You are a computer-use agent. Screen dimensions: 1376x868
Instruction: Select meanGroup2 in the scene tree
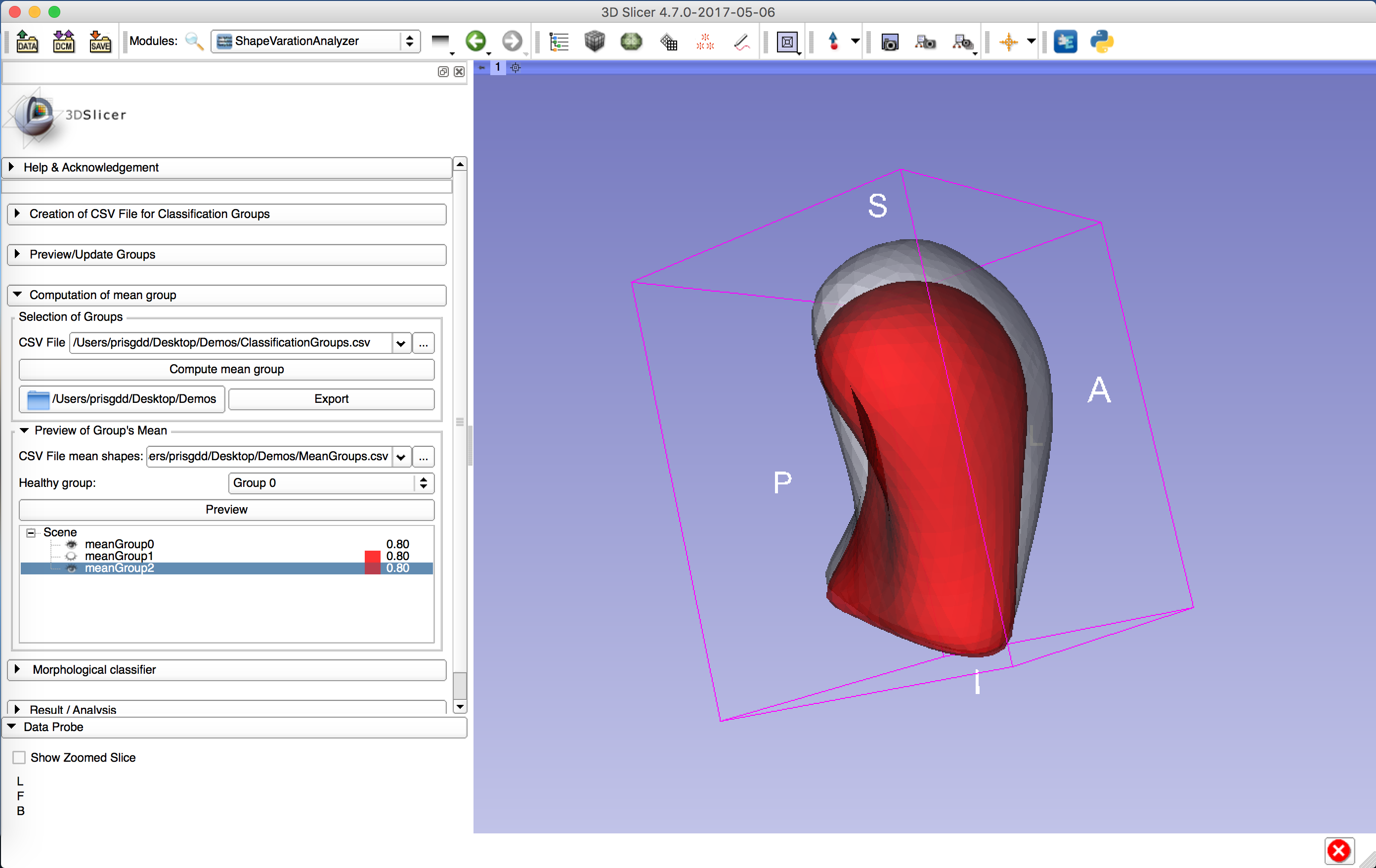point(120,568)
